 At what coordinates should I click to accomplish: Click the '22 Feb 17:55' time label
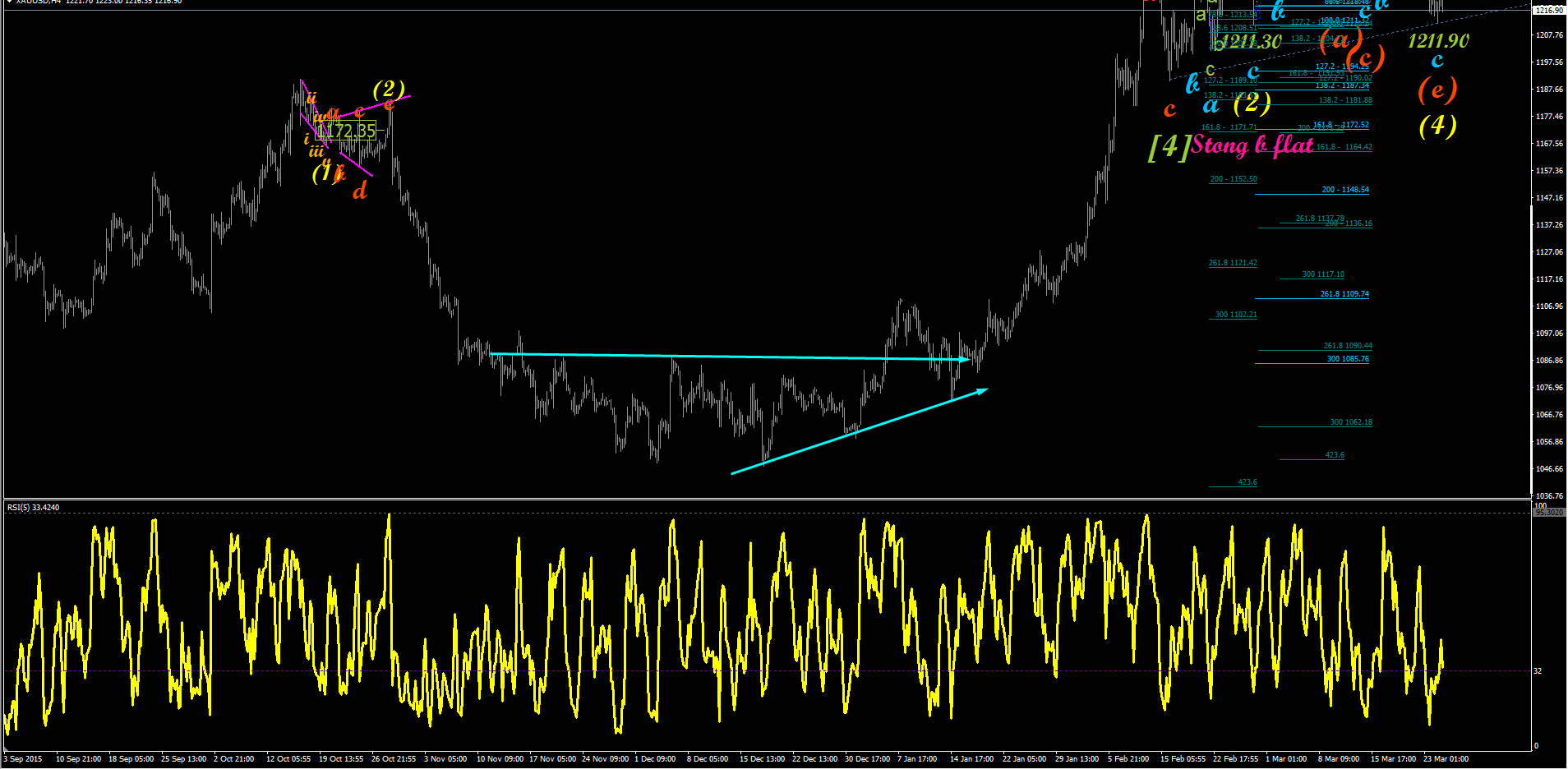(x=1235, y=759)
